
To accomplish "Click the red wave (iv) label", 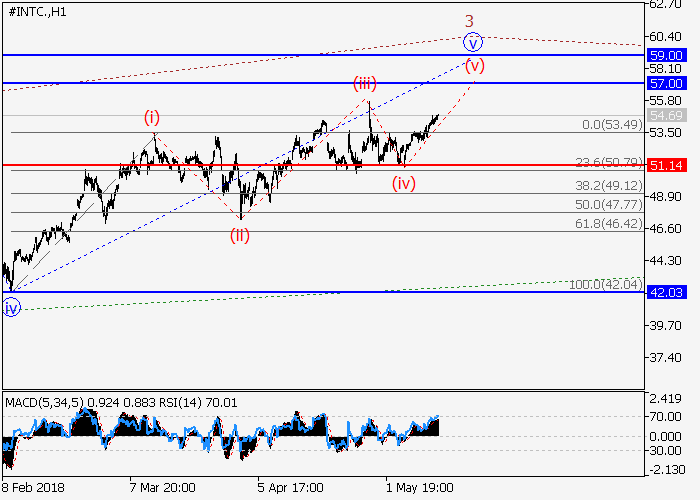I will pos(404,183).
